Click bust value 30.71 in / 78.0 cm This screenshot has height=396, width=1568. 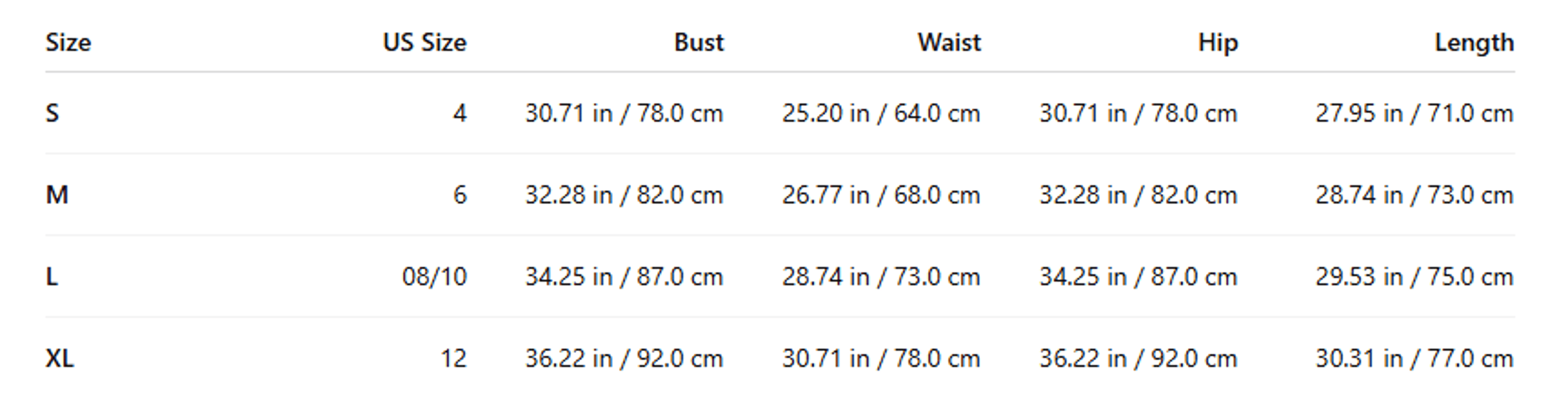624,113
